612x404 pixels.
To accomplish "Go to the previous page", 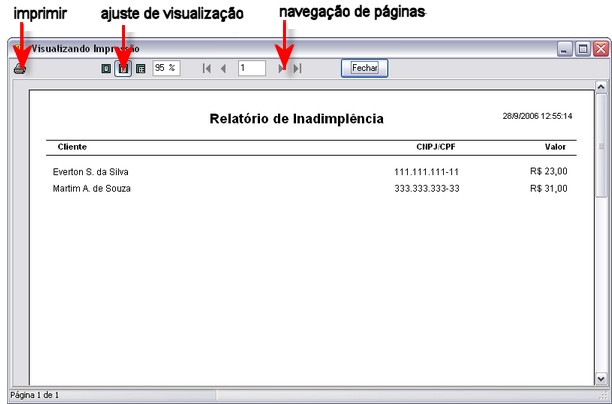I will click(224, 69).
